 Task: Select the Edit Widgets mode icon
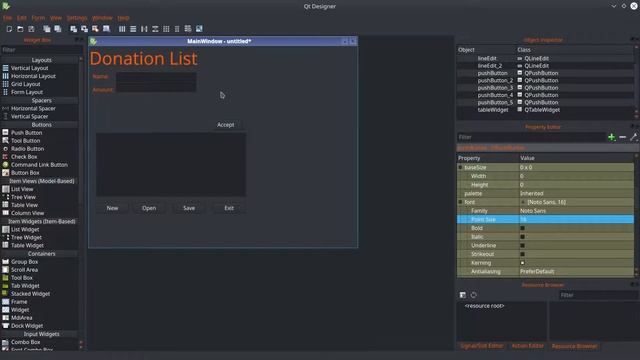[x=73, y=29]
